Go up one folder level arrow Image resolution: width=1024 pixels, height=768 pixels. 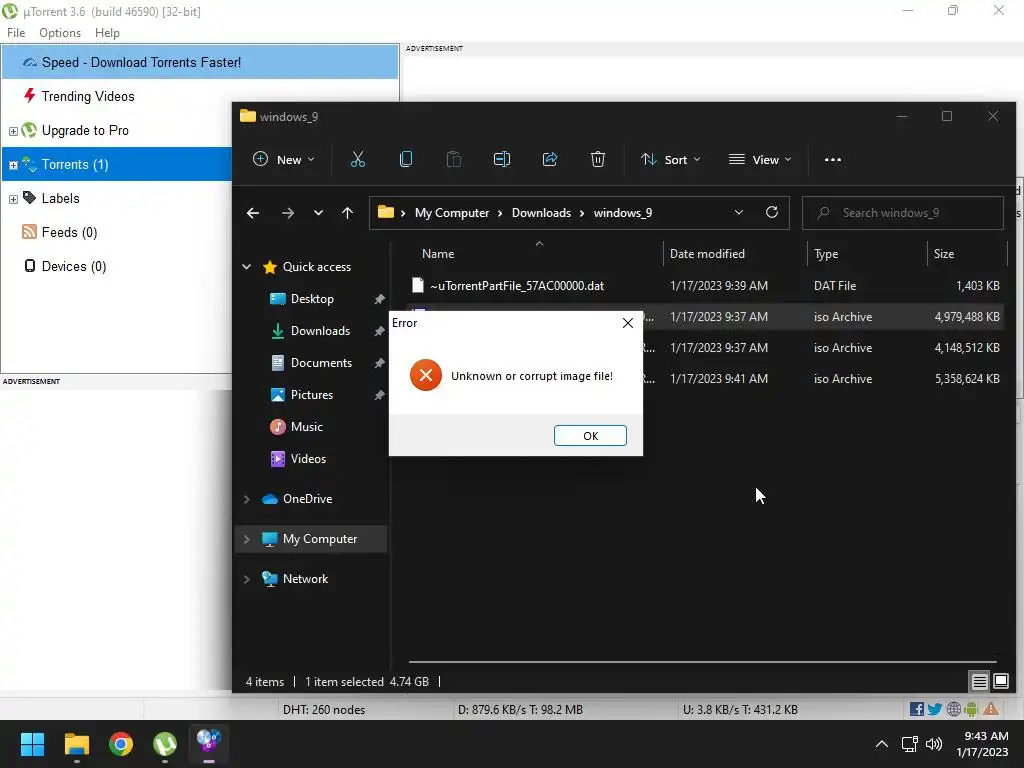coord(347,213)
